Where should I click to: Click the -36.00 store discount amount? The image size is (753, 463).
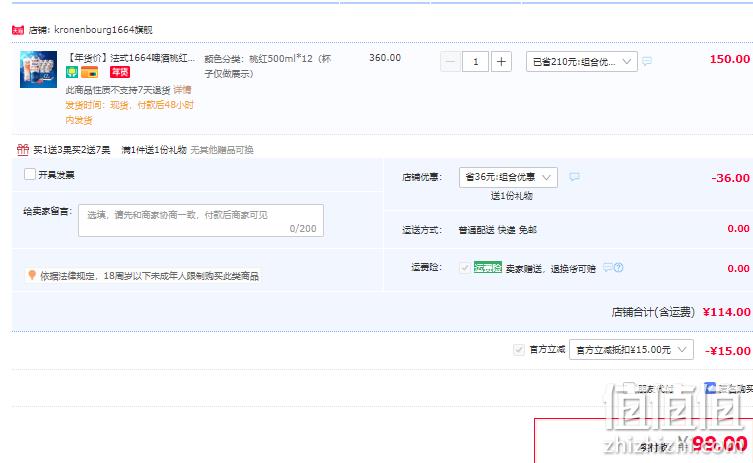tap(730, 178)
